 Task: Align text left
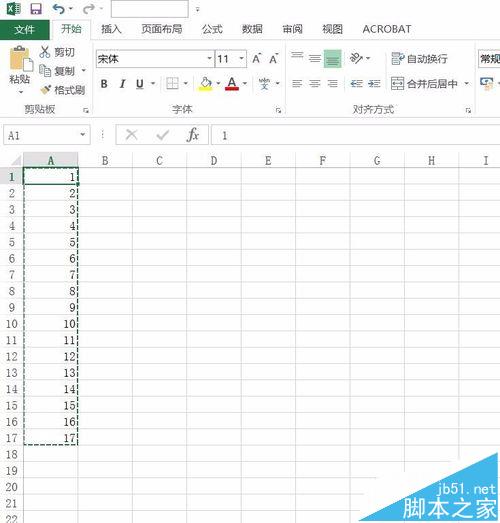[x=297, y=83]
